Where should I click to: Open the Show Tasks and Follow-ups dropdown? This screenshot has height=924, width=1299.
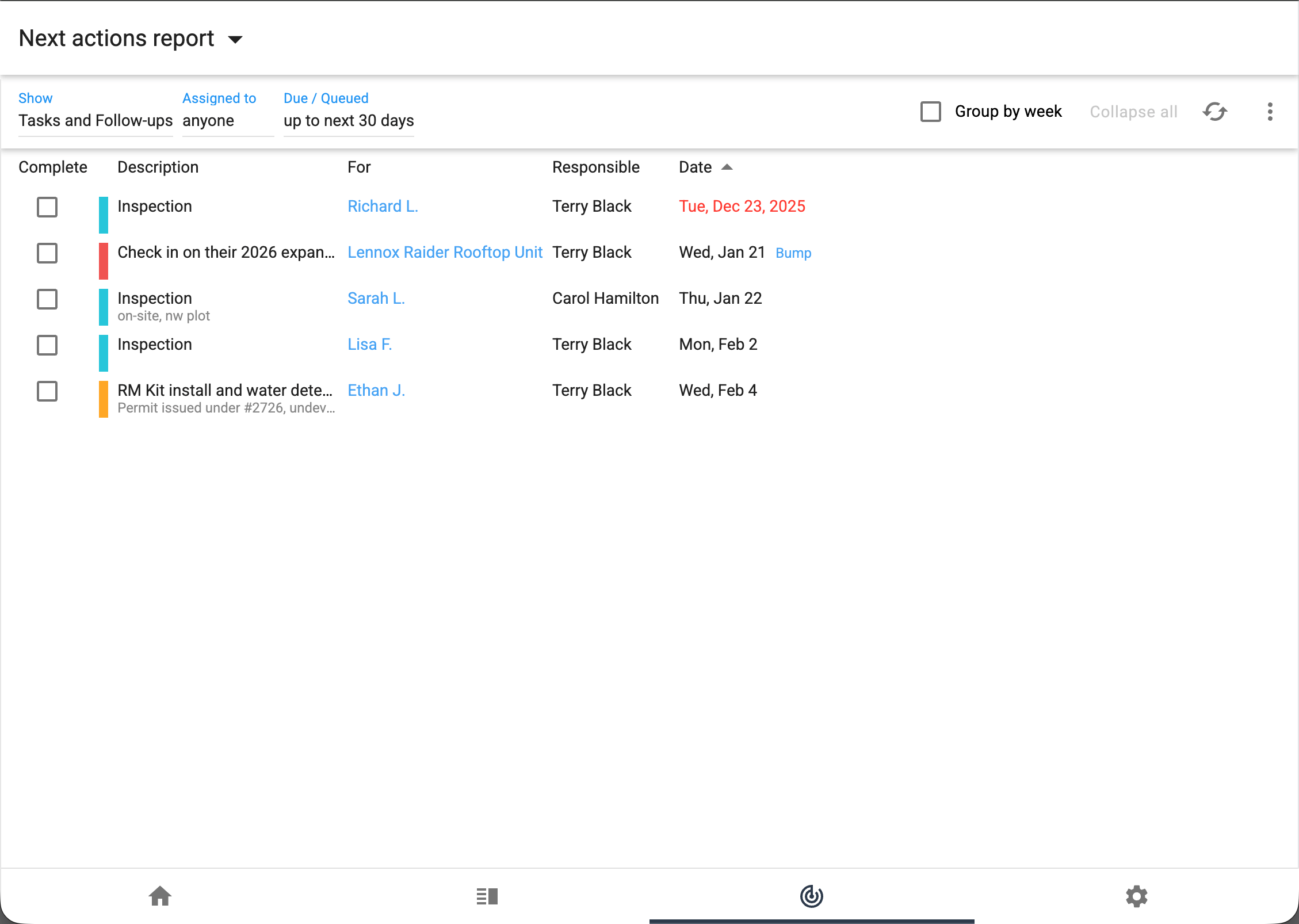click(x=95, y=120)
